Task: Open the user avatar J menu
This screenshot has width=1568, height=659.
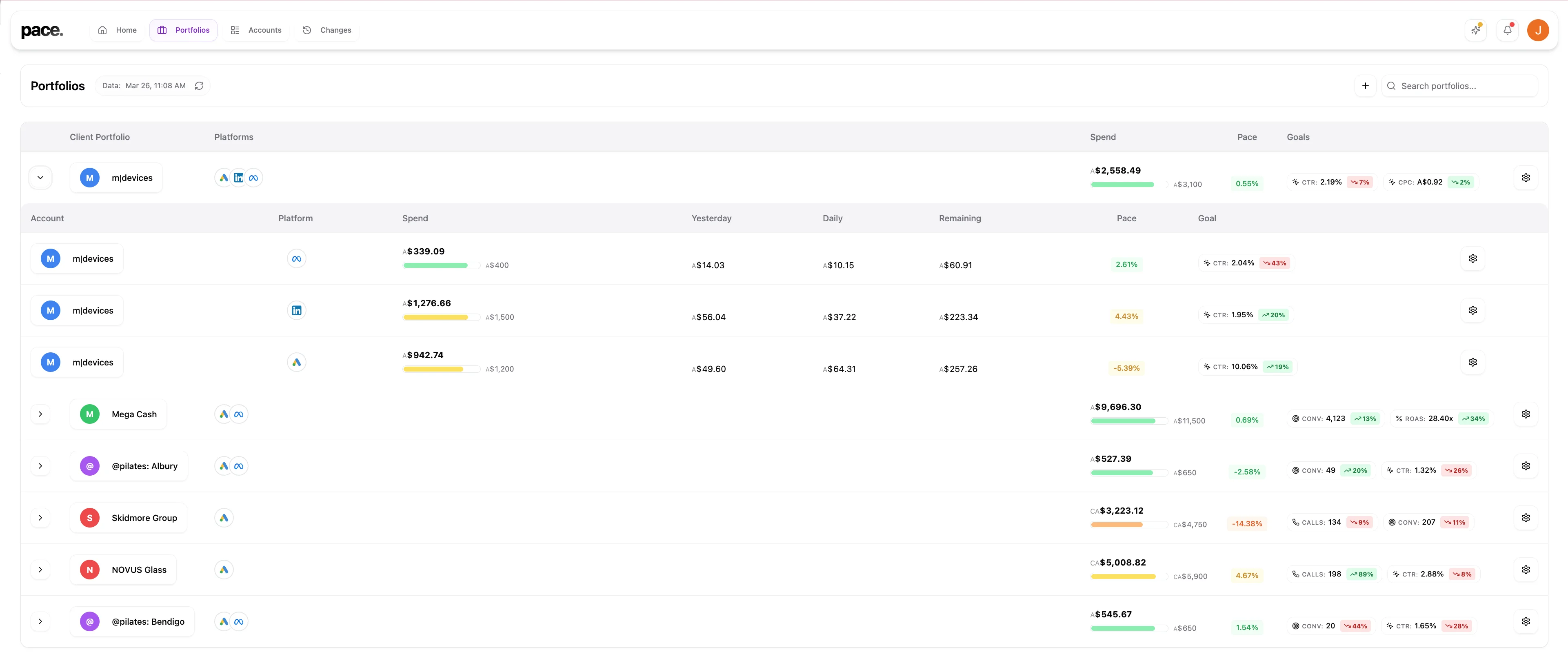Action: 1538,30
